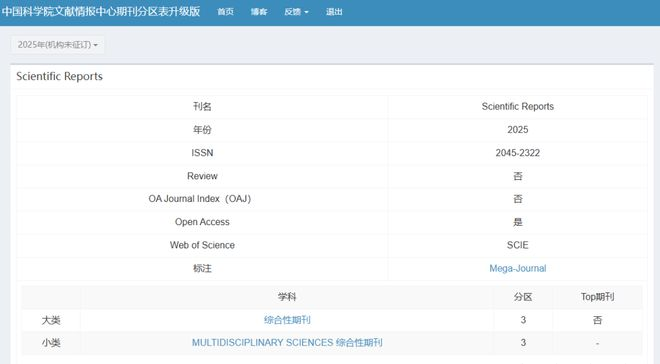Click the 分区 value 3 in 大类 row
The width and height of the screenshot is (660, 364).
[523, 320]
